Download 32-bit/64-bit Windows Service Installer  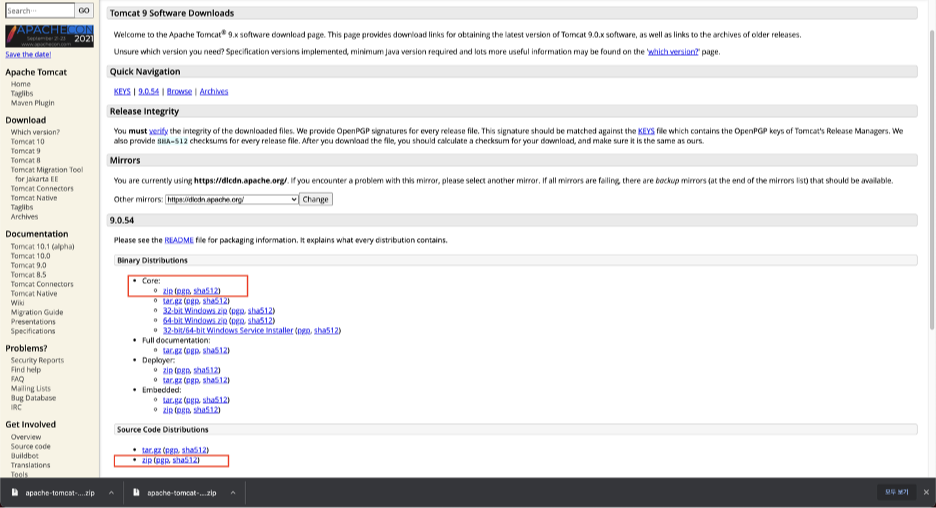pyautogui.click(x=228, y=330)
